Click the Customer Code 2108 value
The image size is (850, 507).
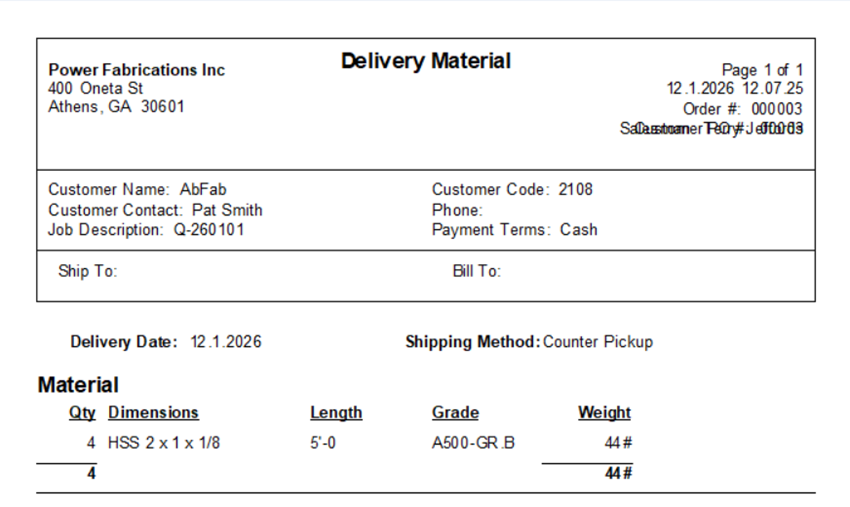pos(576,189)
